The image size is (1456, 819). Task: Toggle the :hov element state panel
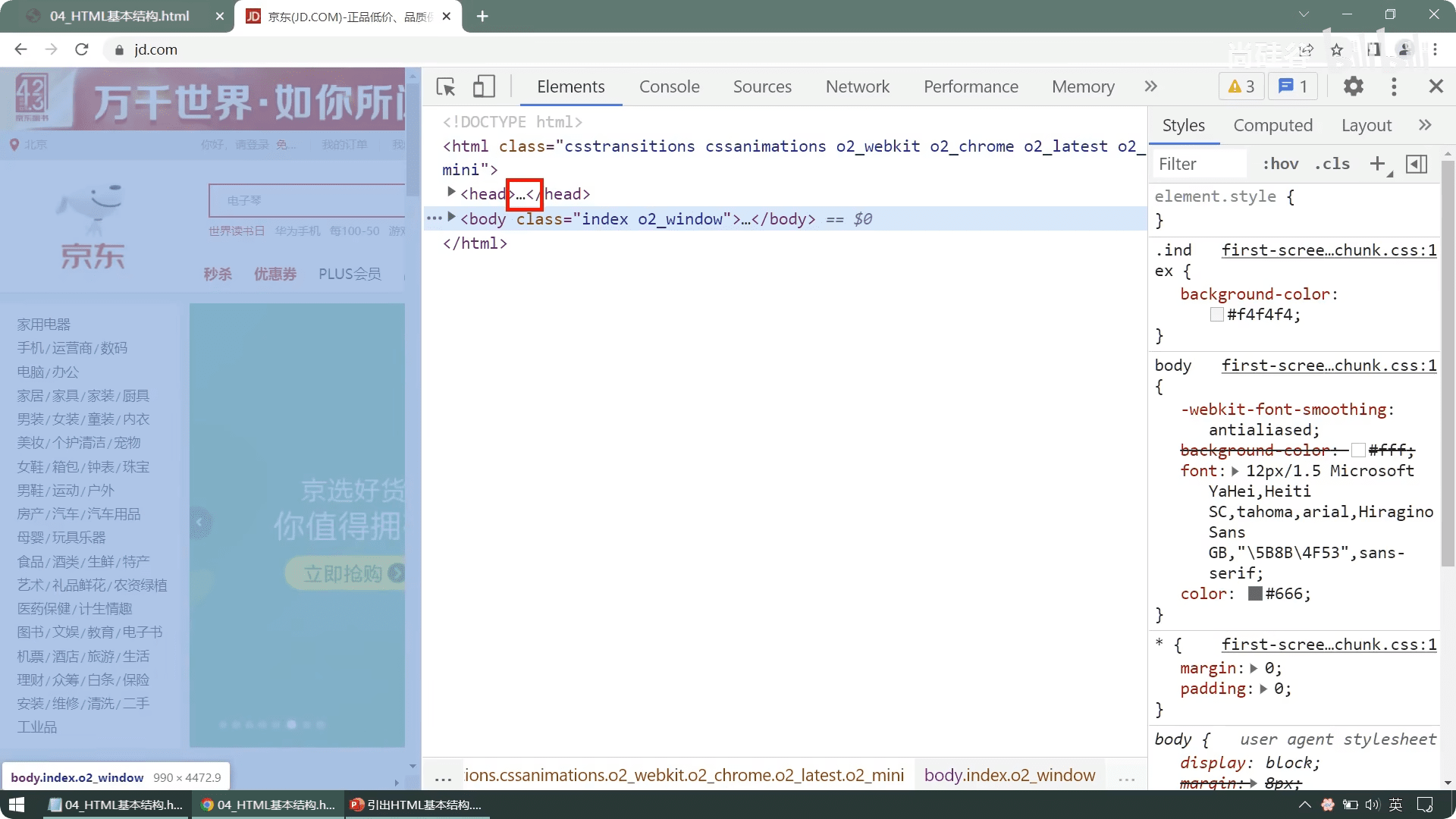pyautogui.click(x=1280, y=164)
